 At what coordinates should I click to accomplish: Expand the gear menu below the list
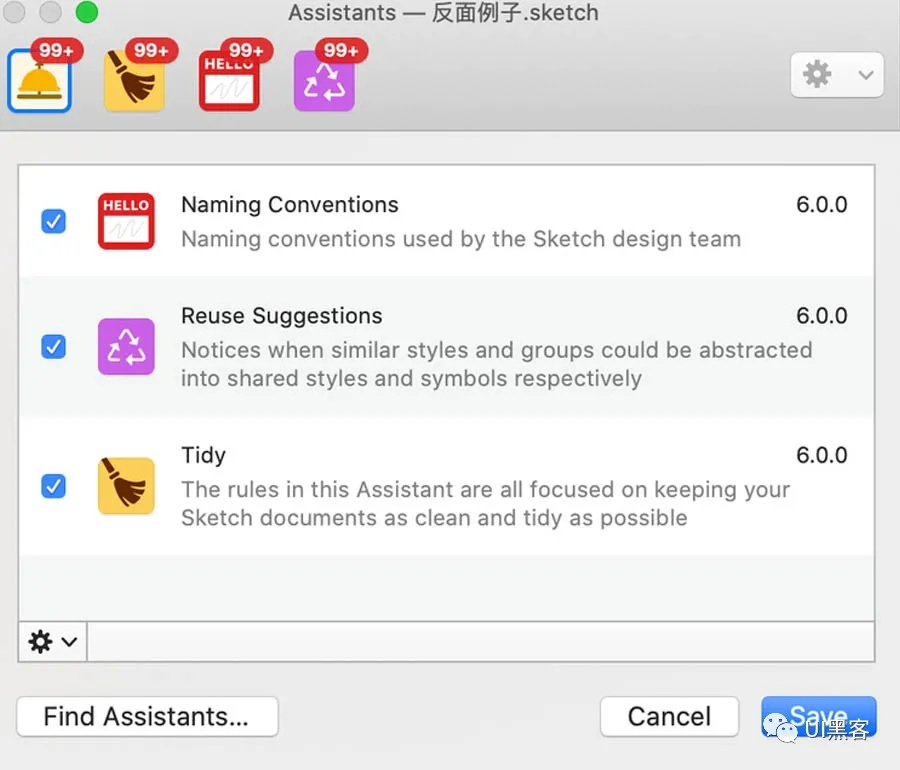(x=53, y=642)
